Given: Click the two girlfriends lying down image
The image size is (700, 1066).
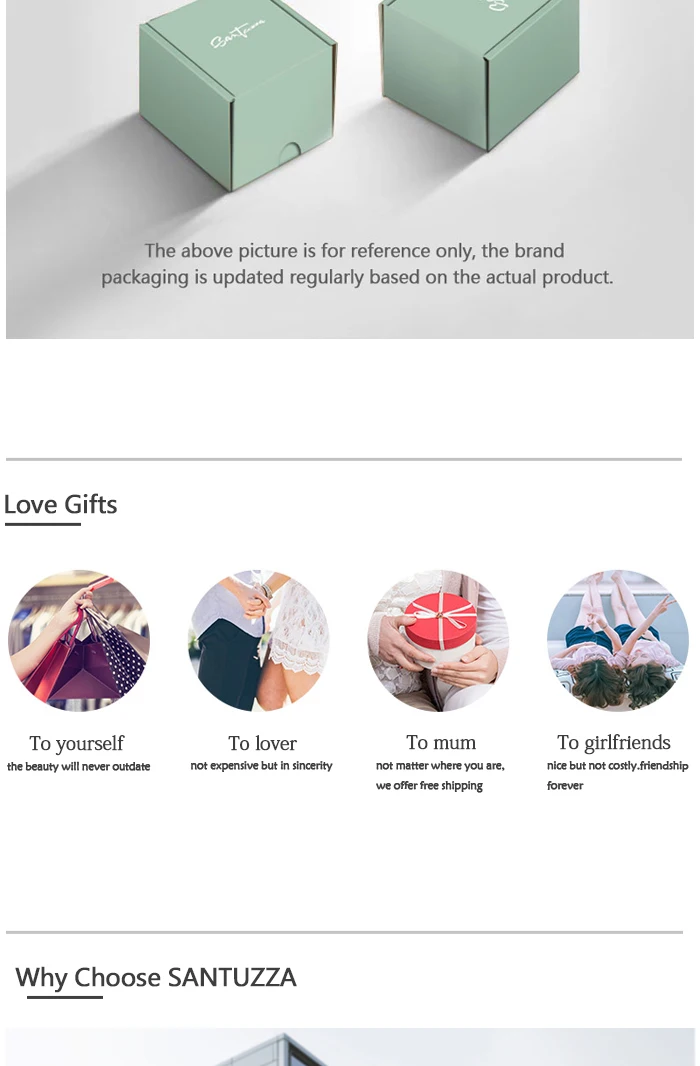Looking at the screenshot, I should coord(618,640).
